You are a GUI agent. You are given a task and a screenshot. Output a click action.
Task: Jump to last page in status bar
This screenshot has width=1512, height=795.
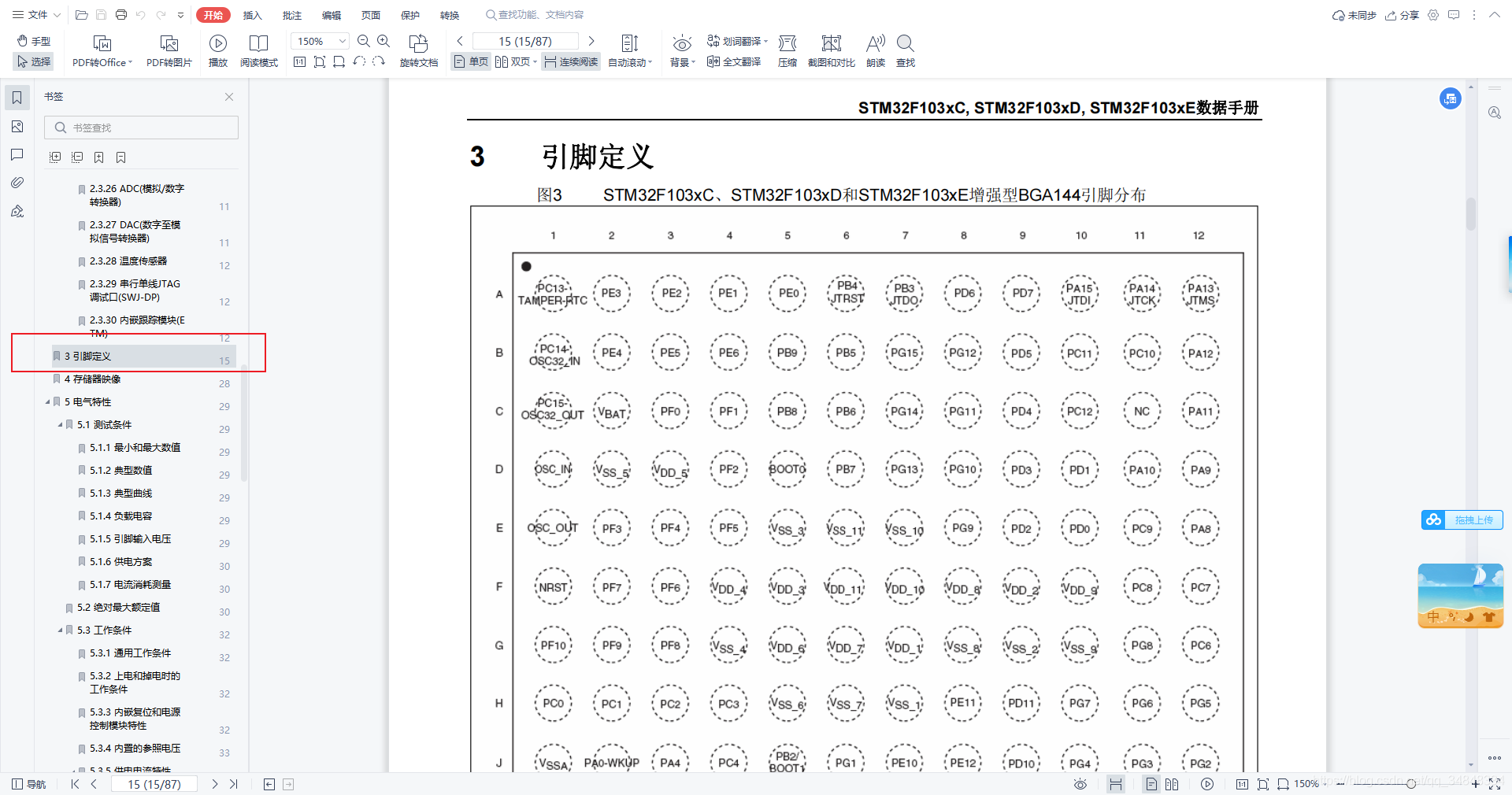233,784
